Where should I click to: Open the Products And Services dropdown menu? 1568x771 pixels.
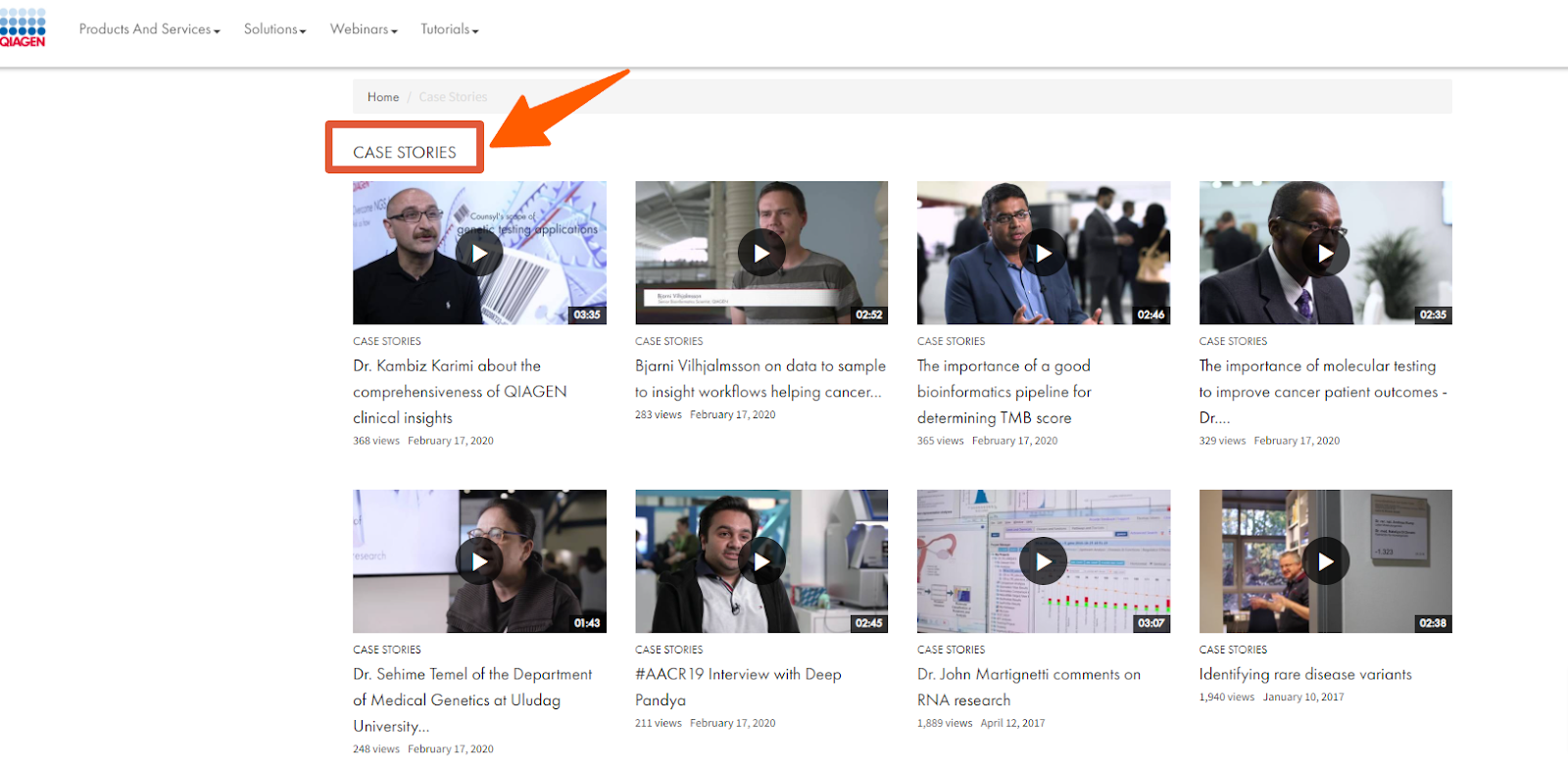(x=150, y=29)
